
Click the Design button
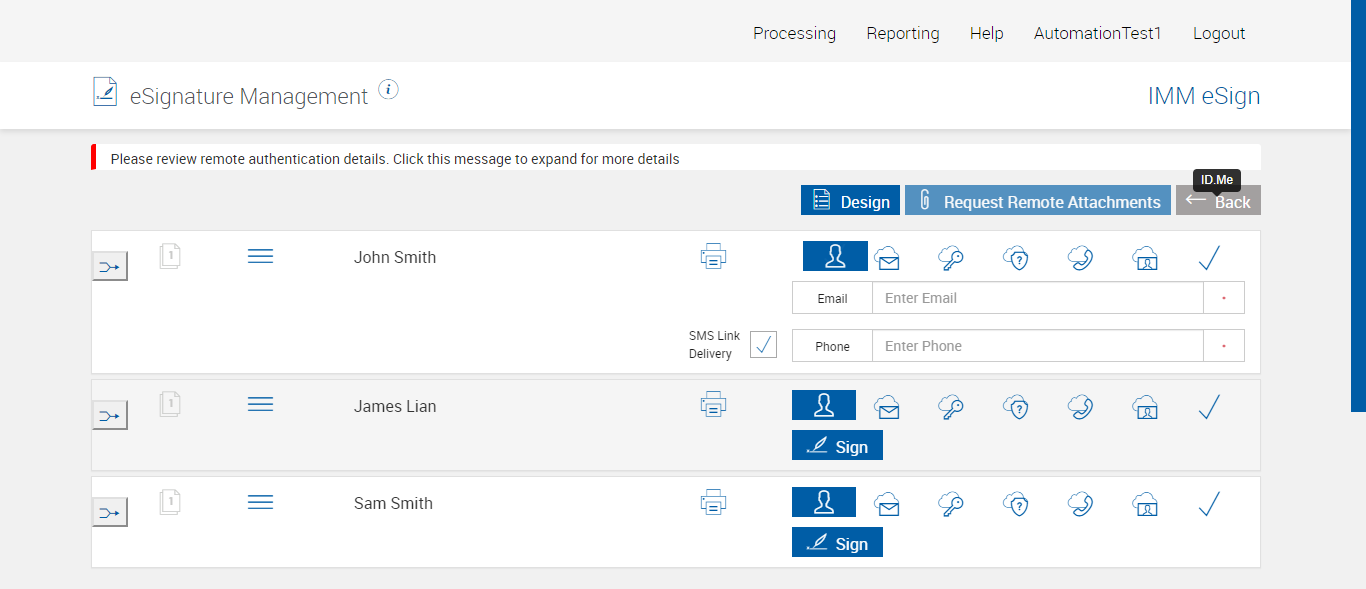(851, 201)
